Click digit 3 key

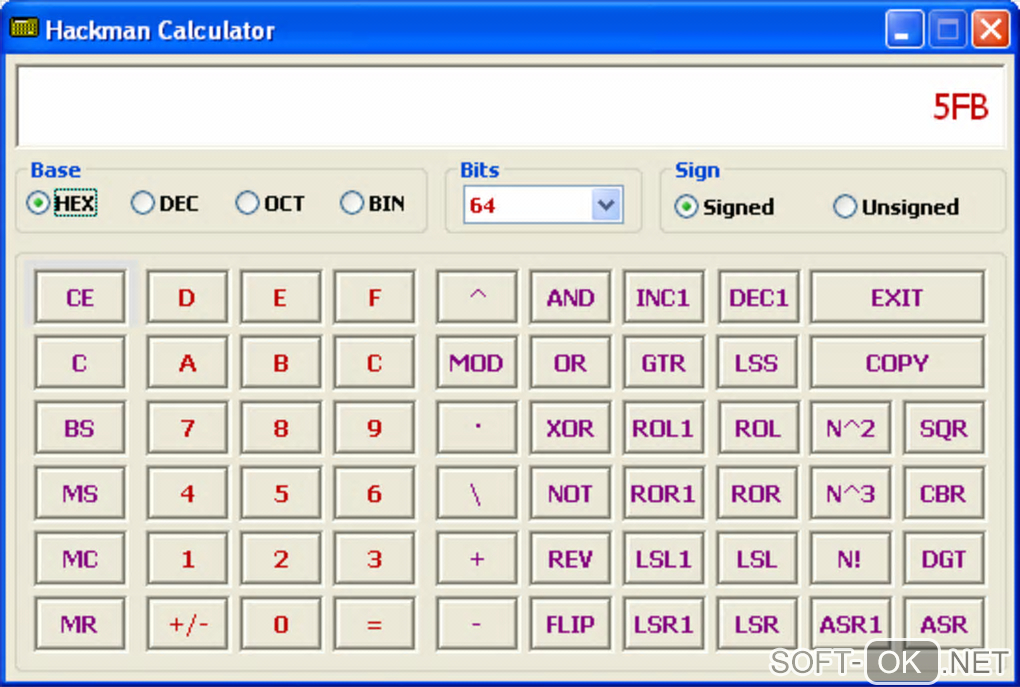[374, 559]
